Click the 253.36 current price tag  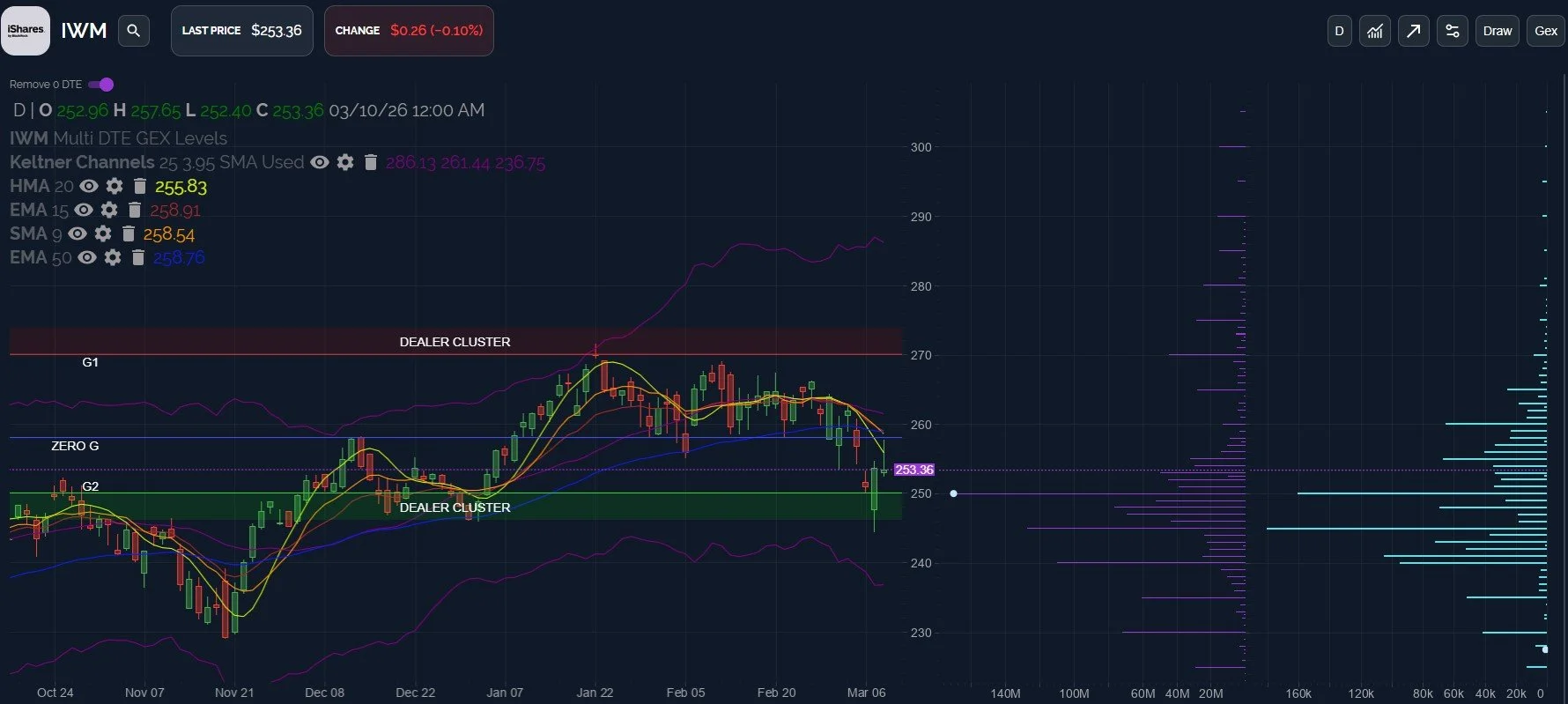point(913,470)
